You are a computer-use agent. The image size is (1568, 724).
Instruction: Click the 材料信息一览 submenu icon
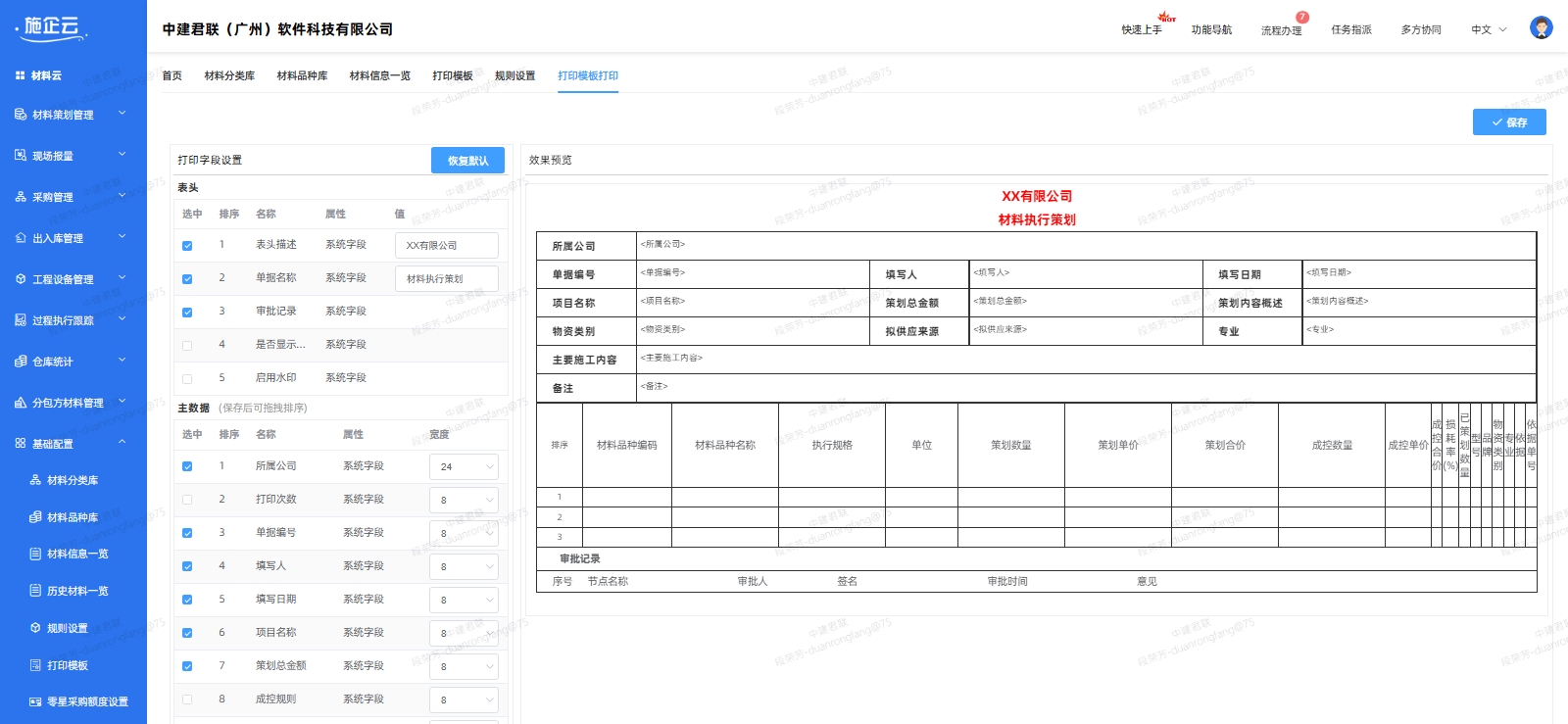pos(35,554)
